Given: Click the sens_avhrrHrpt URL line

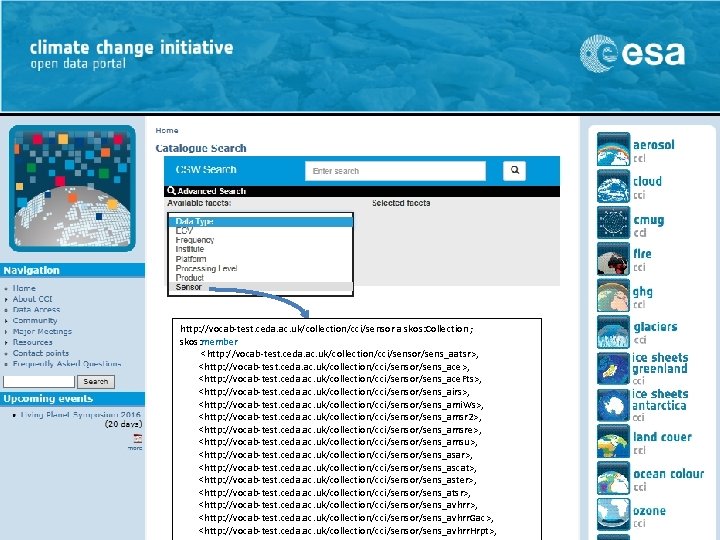Looking at the screenshot, I should click(x=348, y=531).
